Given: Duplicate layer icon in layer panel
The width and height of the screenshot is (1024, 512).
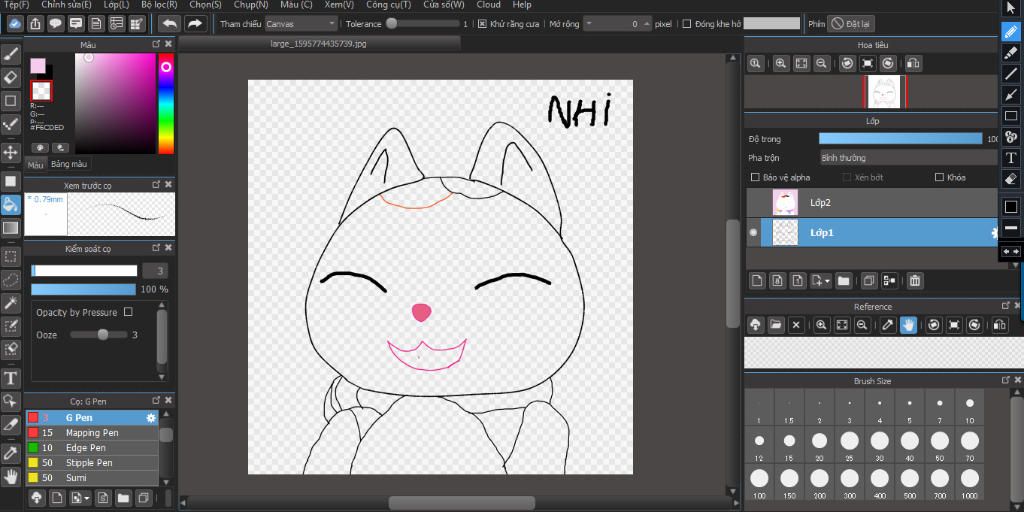Looking at the screenshot, I should pyautogui.click(x=869, y=281).
